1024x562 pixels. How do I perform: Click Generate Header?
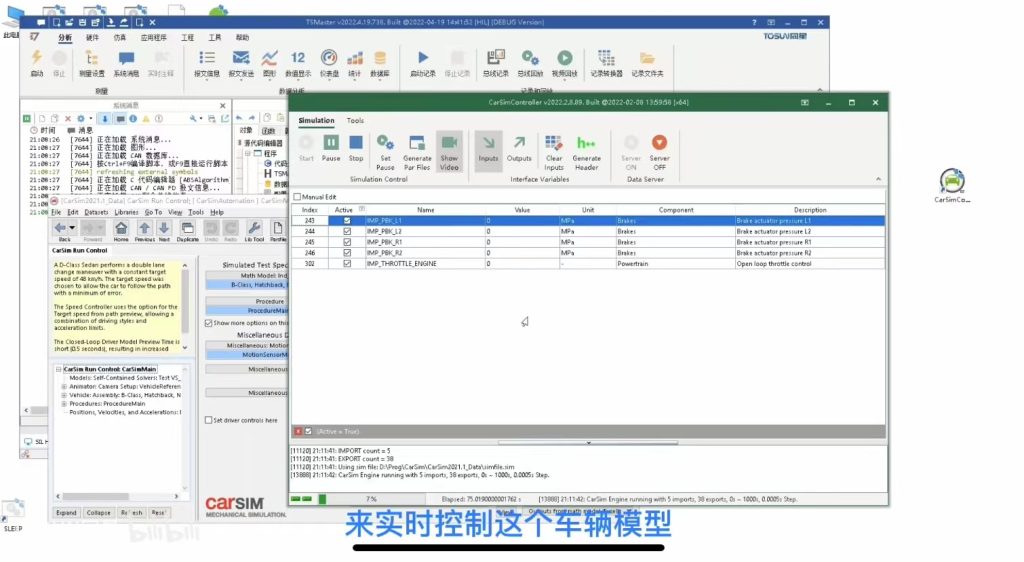coord(586,152)
